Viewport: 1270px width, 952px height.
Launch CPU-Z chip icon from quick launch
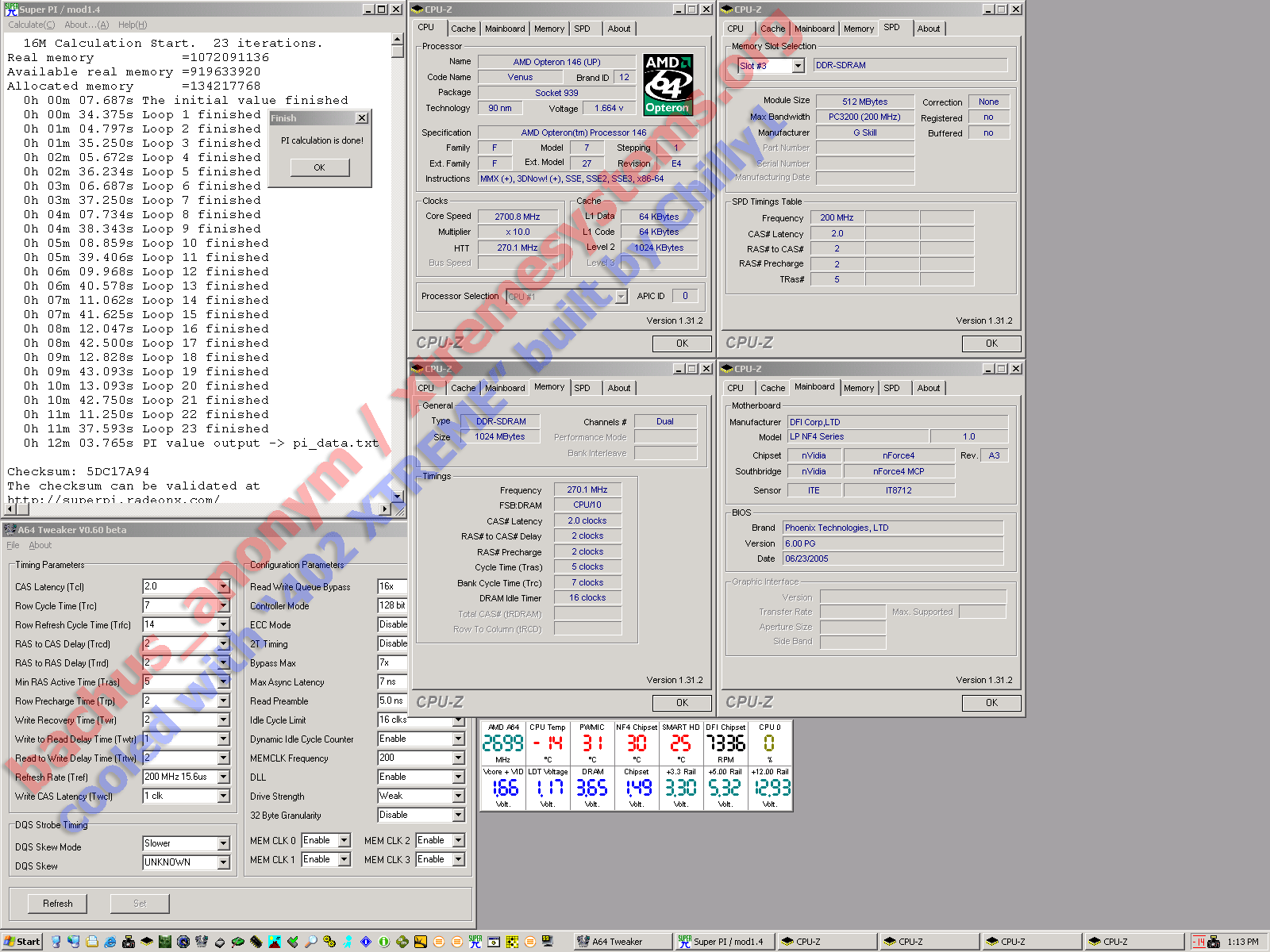(147, 942)
